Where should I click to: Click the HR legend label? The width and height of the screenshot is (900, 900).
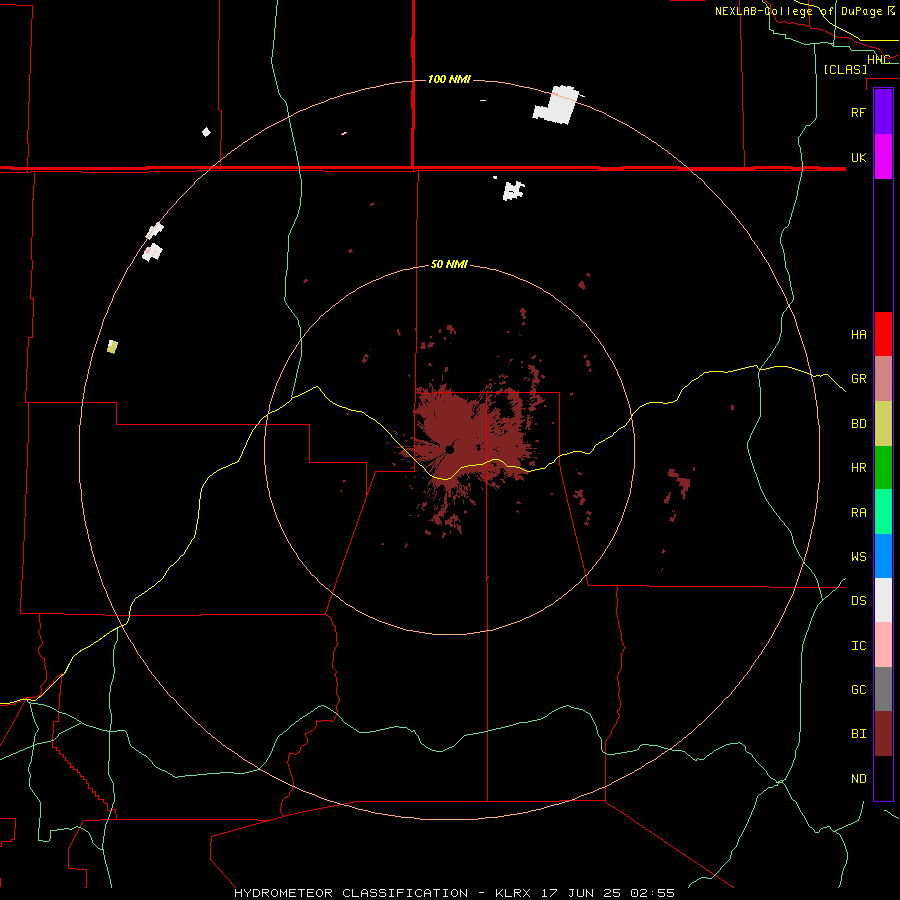[858, 468]
